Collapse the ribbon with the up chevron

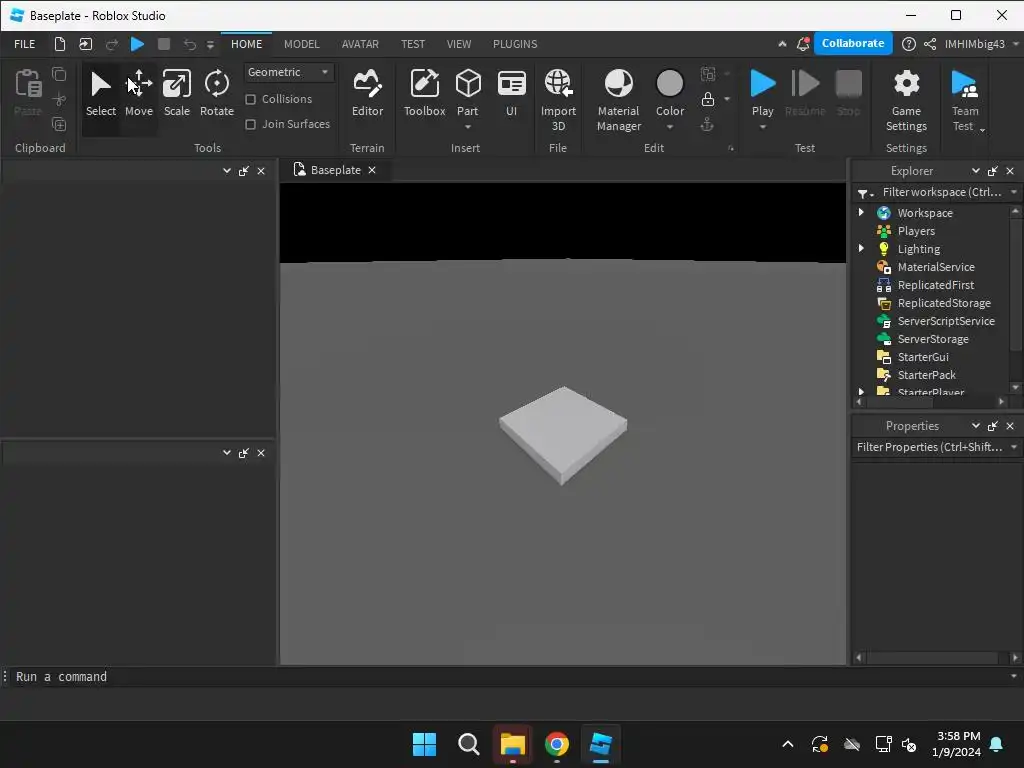782,44
